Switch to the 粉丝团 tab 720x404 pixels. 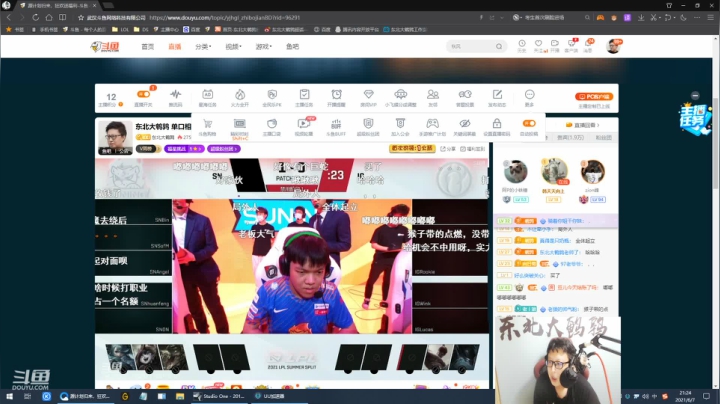click(603, 137)
